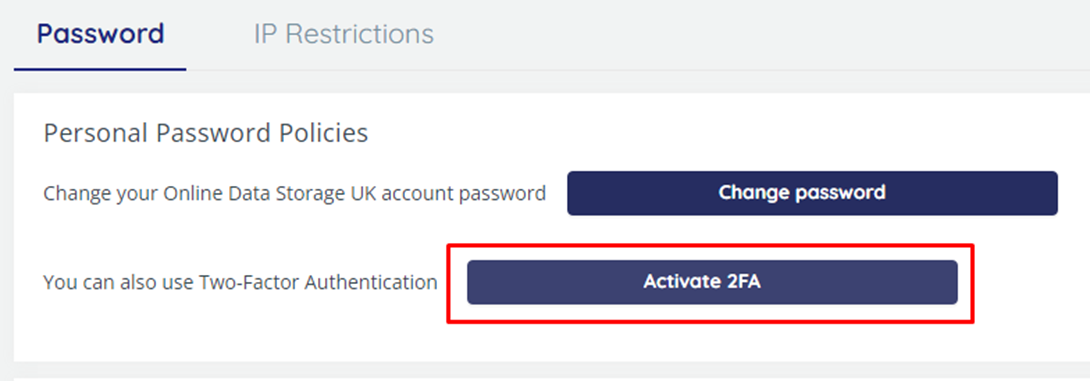
Task: Click the Personal Password Policies heading
Action: tap(206, 133)
